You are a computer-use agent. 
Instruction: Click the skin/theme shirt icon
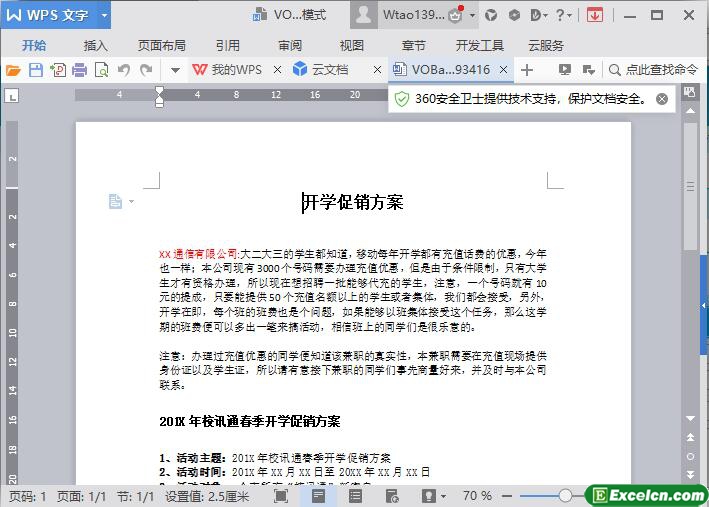[491, 15]
